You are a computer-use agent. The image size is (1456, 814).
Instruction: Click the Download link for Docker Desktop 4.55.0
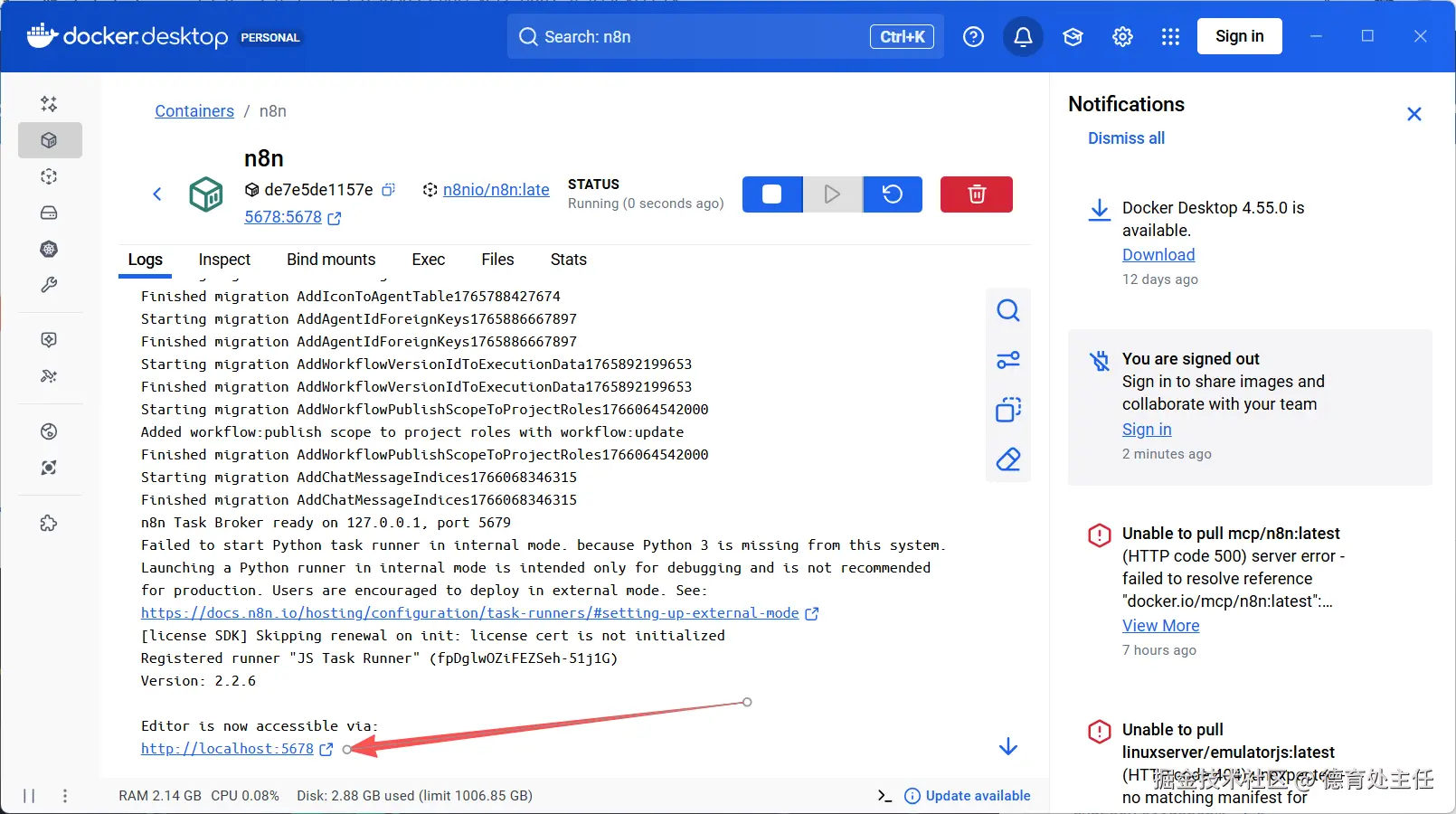(1158, 255)
